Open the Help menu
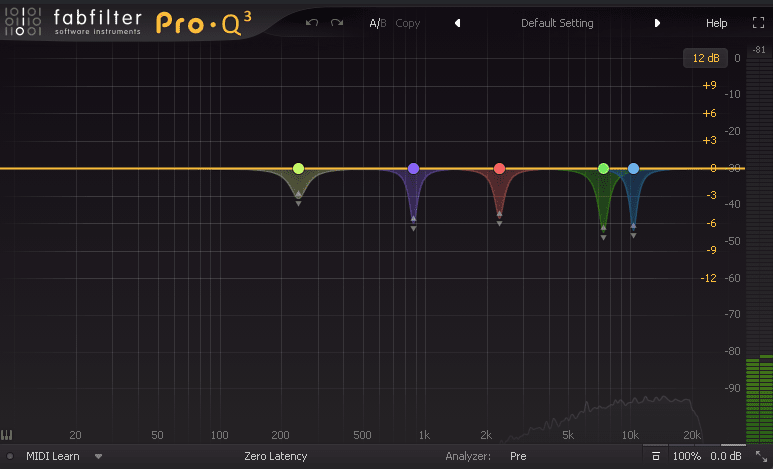The height and width of the screenshot is (469, 773). pos(716,23)
